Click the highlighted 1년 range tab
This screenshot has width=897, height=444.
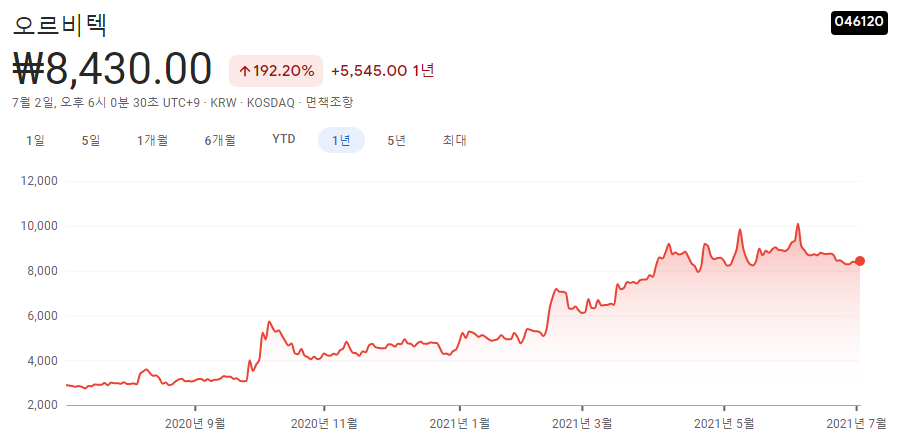pos(342,140)
